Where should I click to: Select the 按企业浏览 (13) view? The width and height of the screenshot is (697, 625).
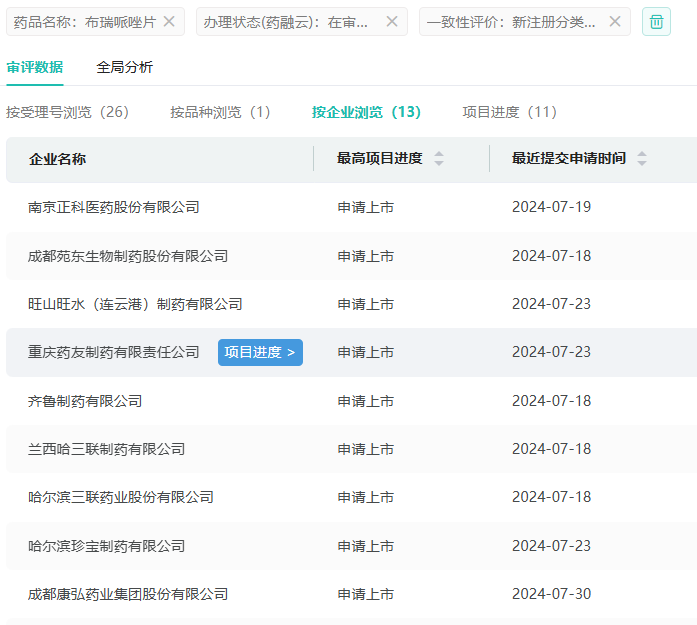[x=366, y=112]
